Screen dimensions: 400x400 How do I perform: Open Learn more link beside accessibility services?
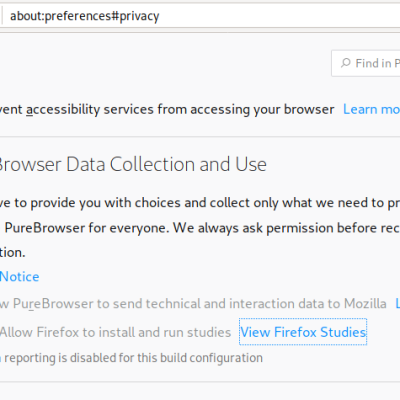click(371, 109)
